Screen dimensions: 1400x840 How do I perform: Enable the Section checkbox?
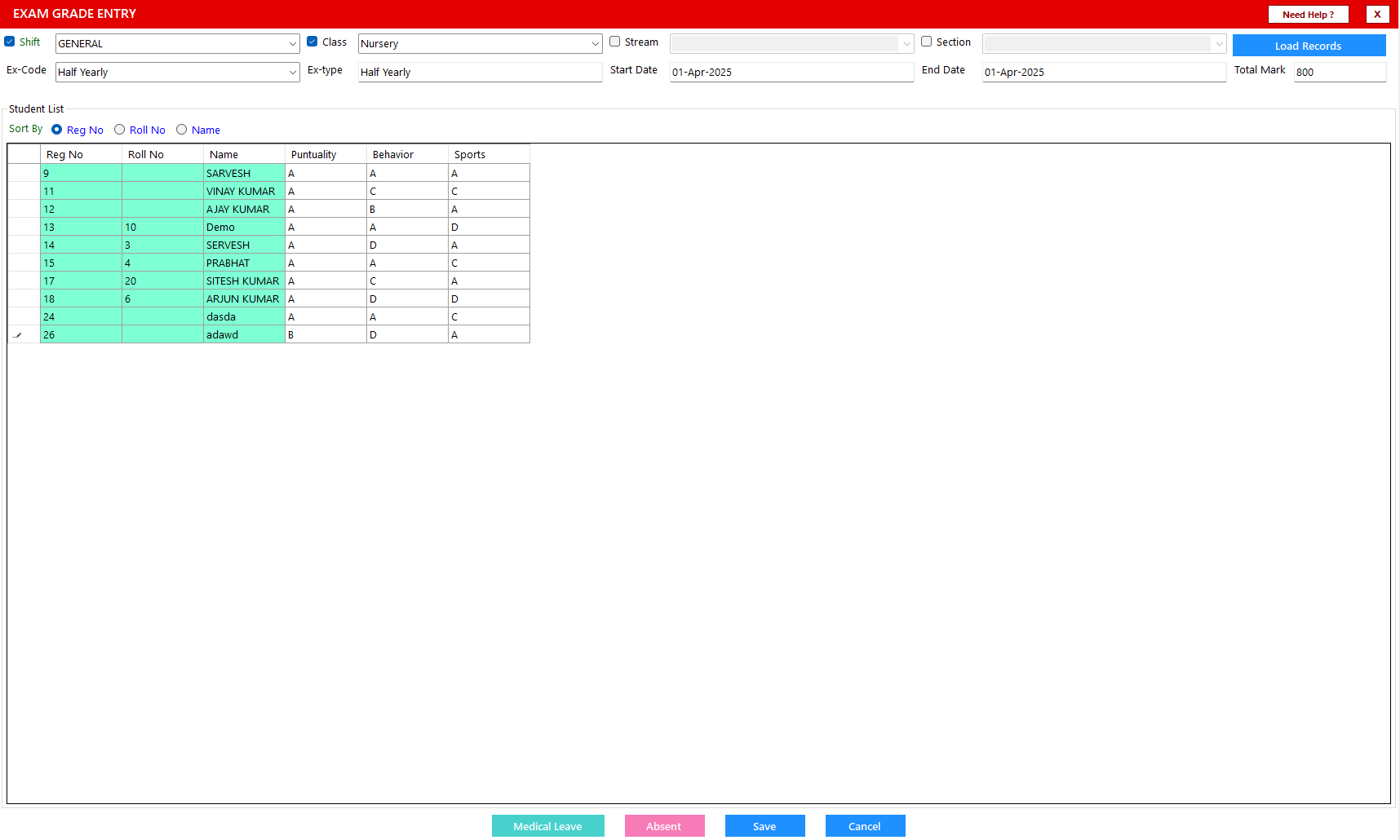click(x=927, y=42)
